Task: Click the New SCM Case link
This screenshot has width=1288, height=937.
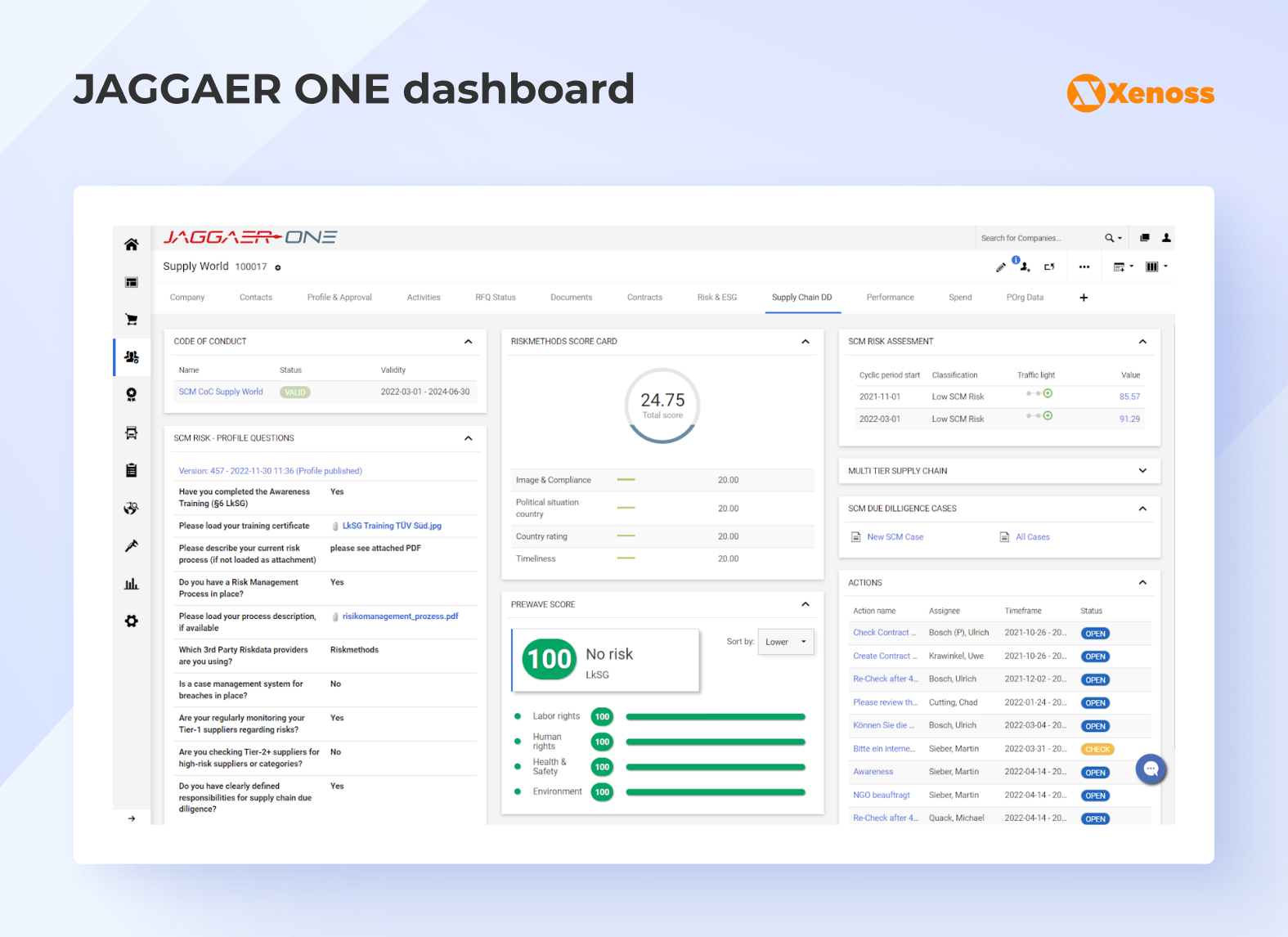Action: pyautogui.click(x=895, y=537)
